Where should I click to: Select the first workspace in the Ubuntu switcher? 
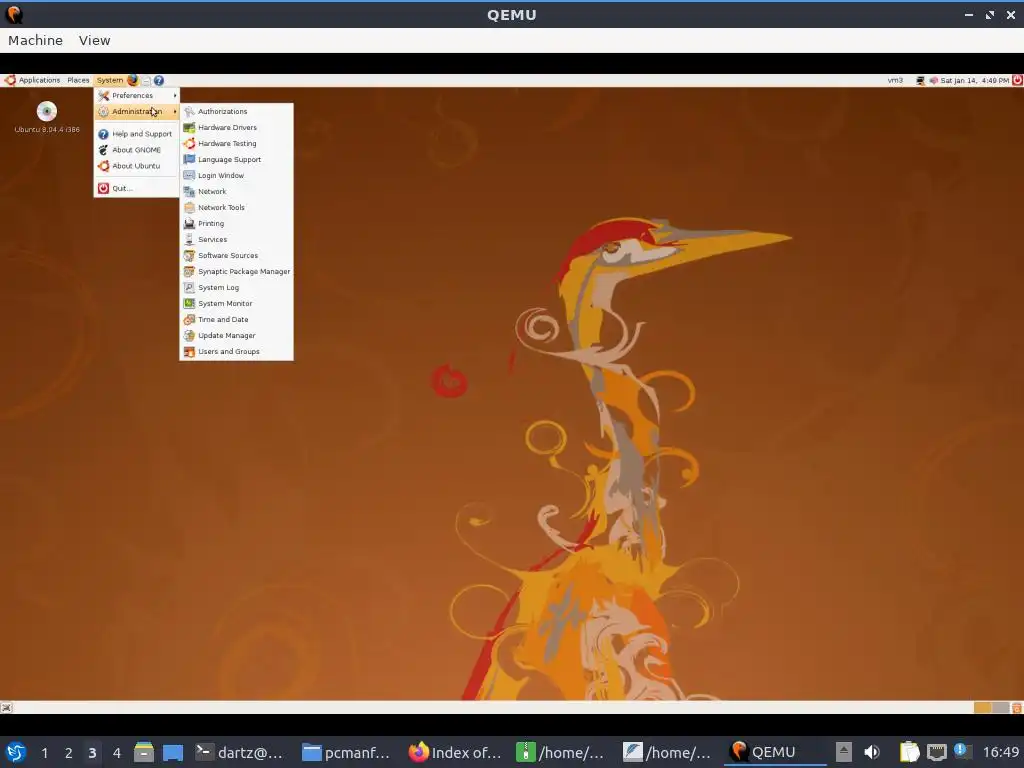982,708
